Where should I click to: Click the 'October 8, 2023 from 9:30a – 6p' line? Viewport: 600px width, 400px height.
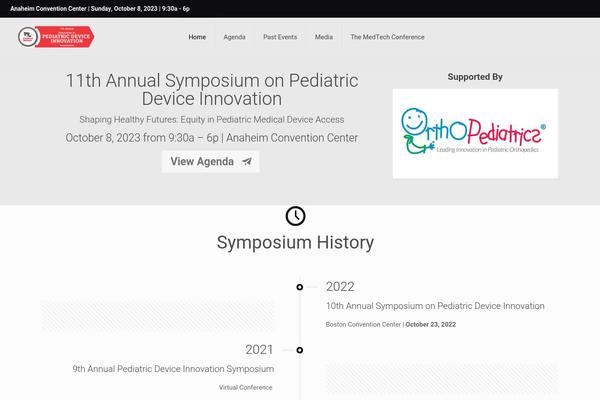click(212, 138)
